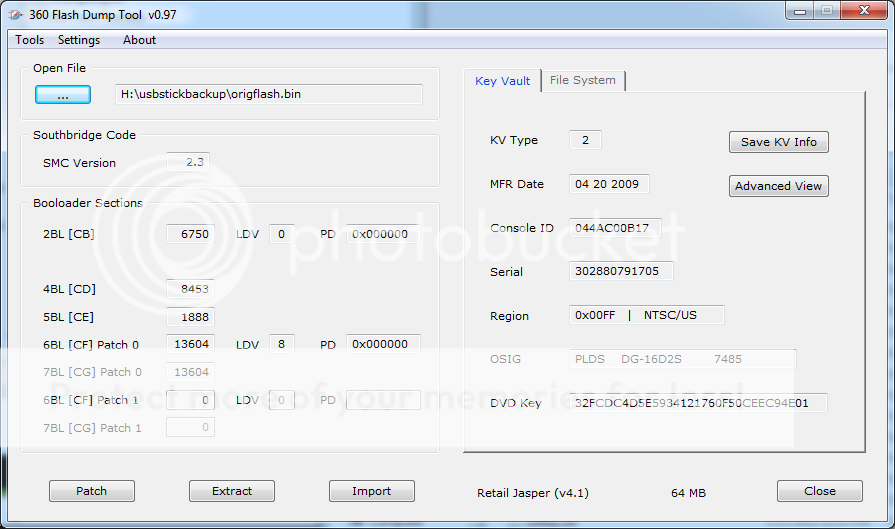Switch to the File System tab

(583, 80)
